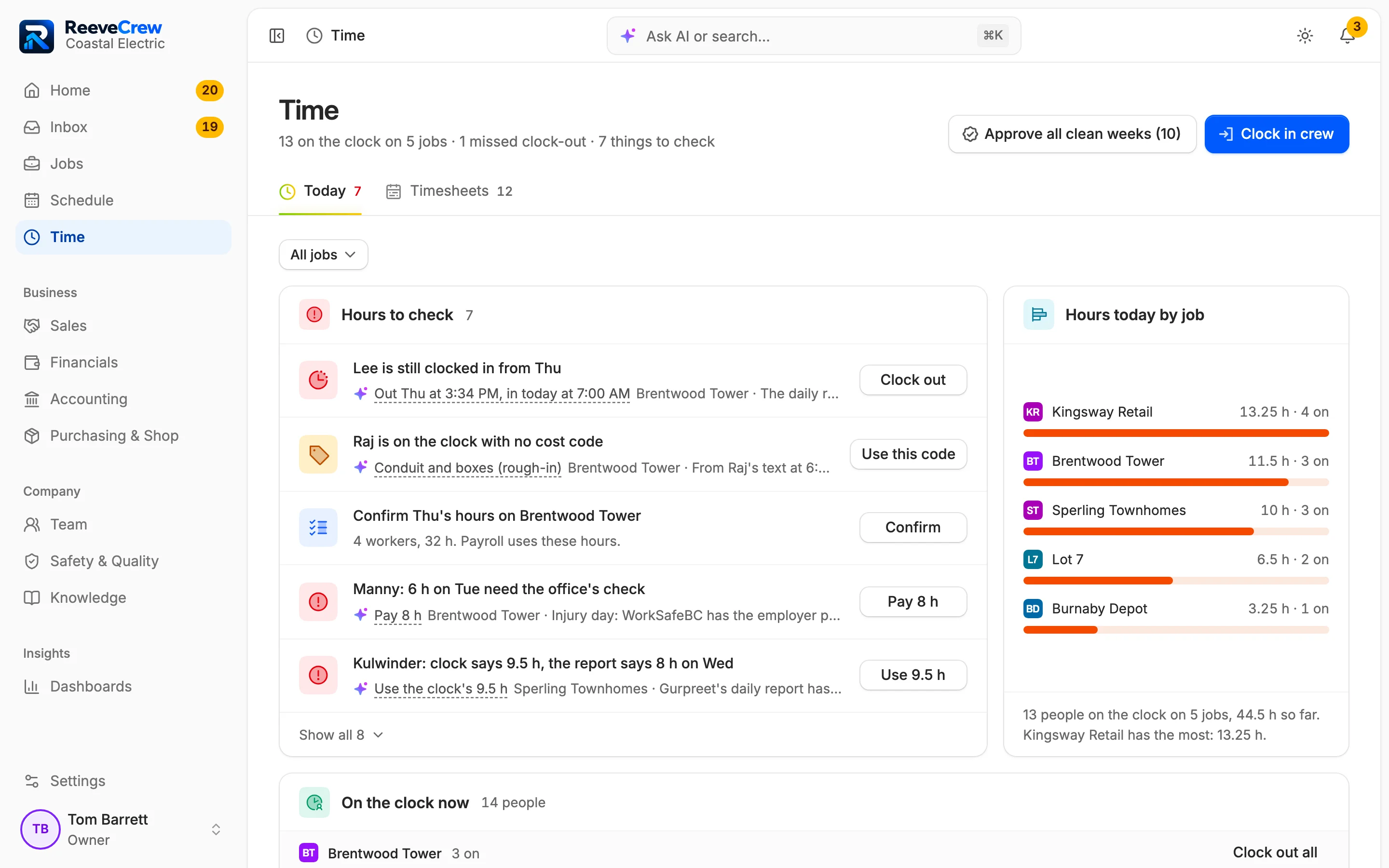Click Burnaby Depot hours bar
This screenshot has width=1389, height=868.
(1175, 630)
